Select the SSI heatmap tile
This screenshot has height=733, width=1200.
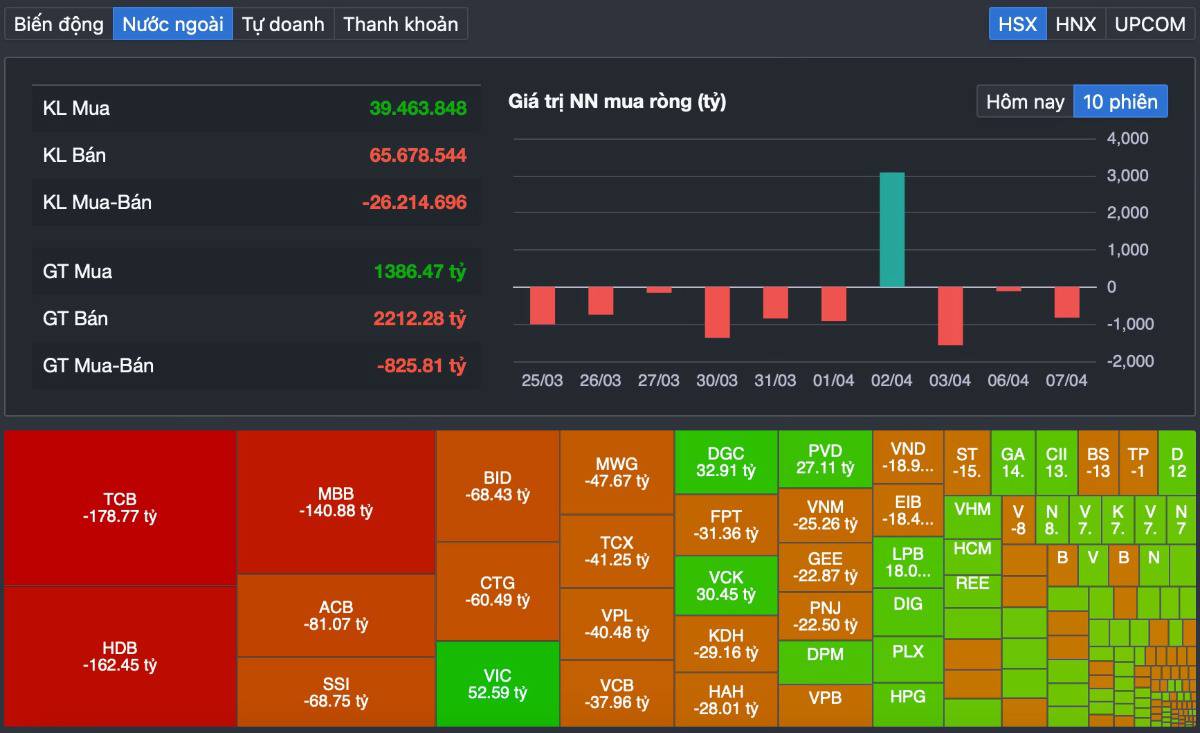point(336,692)
